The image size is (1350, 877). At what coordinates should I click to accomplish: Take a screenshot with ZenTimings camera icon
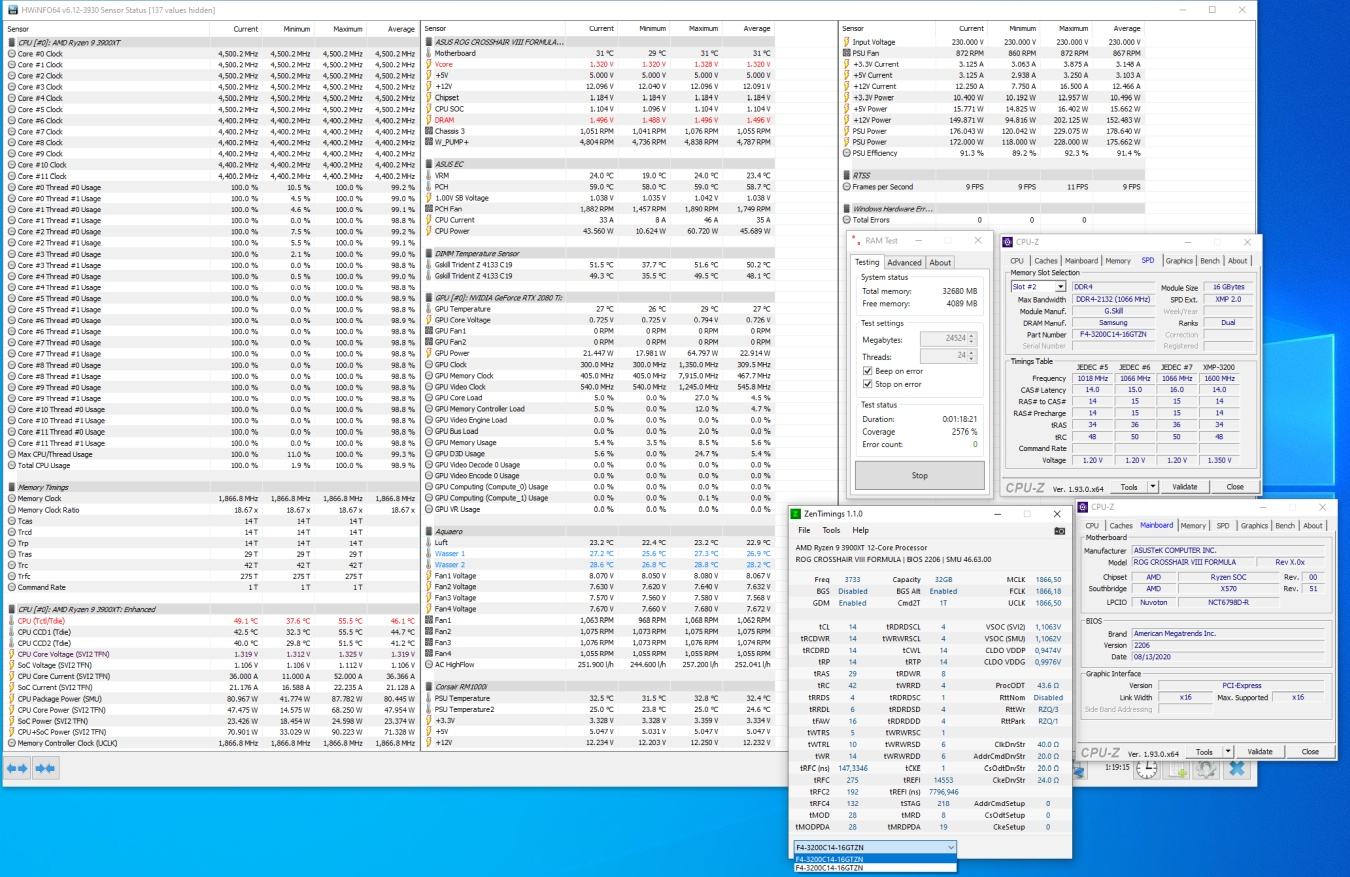point(1059,531)
